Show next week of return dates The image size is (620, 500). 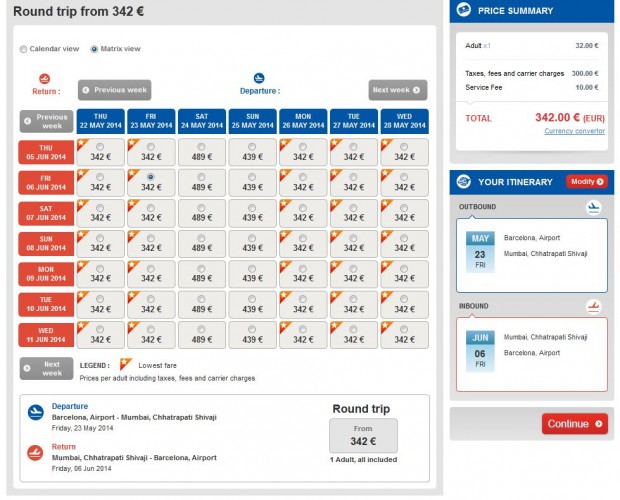click(46, 368)
